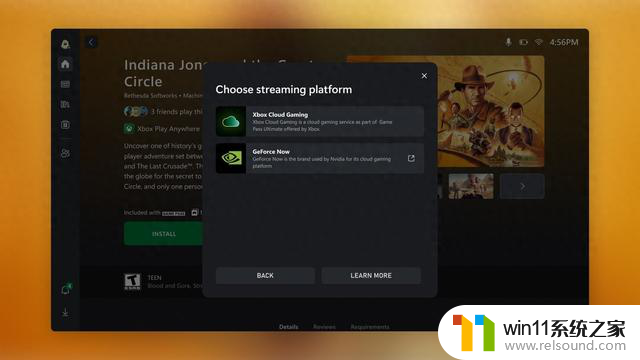
Task: Click the '3 friends play this' text
Action: click(x=177, y=111)
